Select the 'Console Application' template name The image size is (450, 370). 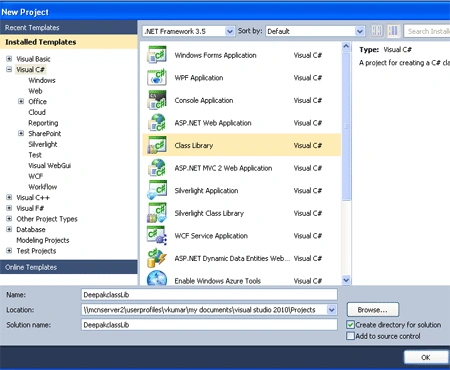[204, 100]
